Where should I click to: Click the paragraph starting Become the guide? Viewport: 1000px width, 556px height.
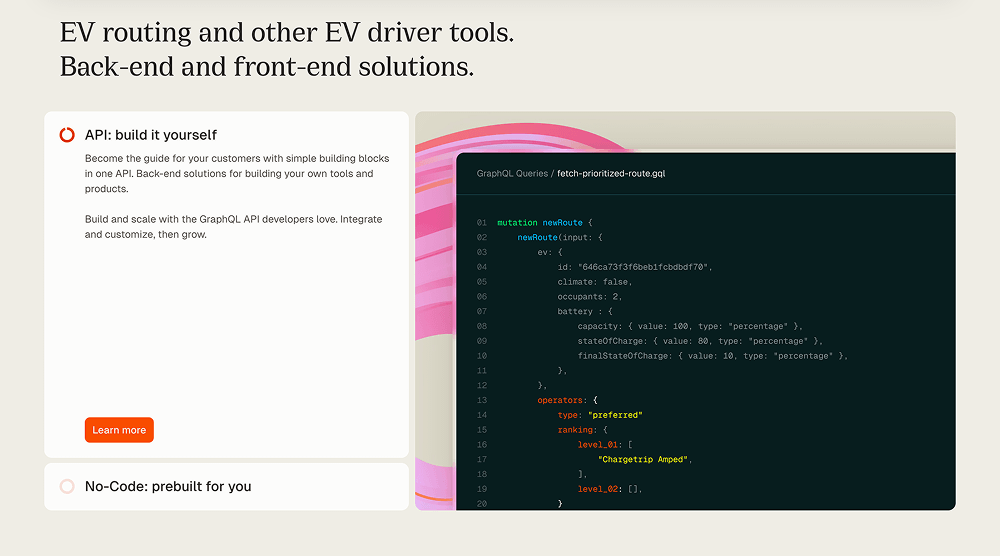pos(237,173)
